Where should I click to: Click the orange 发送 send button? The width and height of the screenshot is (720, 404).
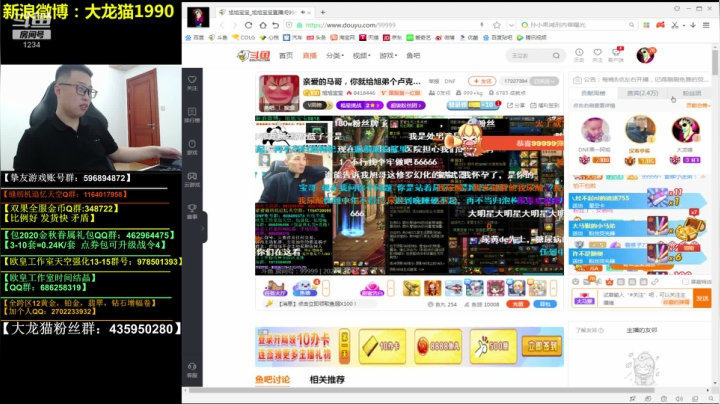tap(702, 298)
